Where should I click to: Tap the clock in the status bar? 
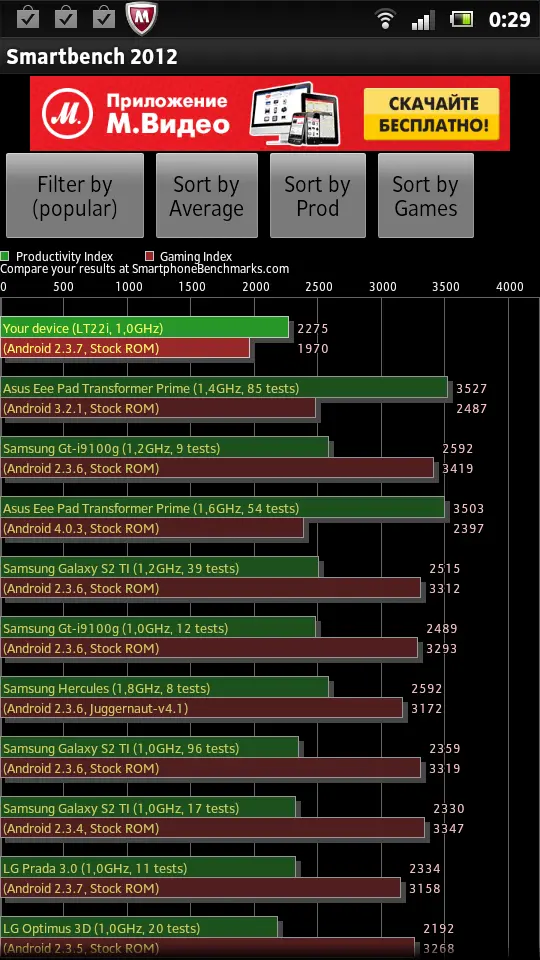509,20
